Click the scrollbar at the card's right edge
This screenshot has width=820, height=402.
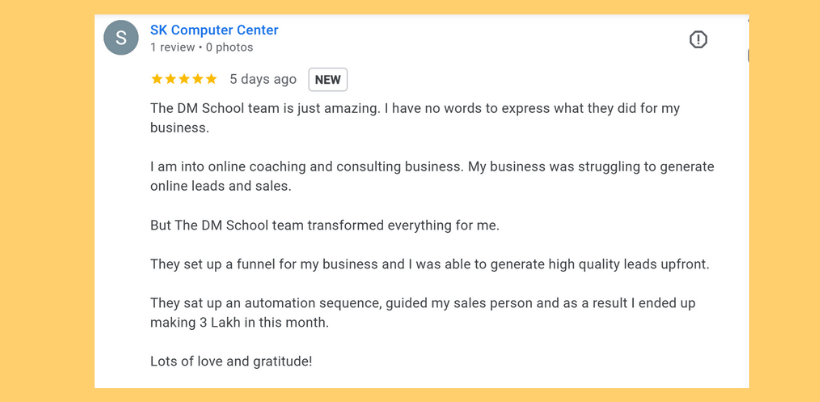click(749, 55)
